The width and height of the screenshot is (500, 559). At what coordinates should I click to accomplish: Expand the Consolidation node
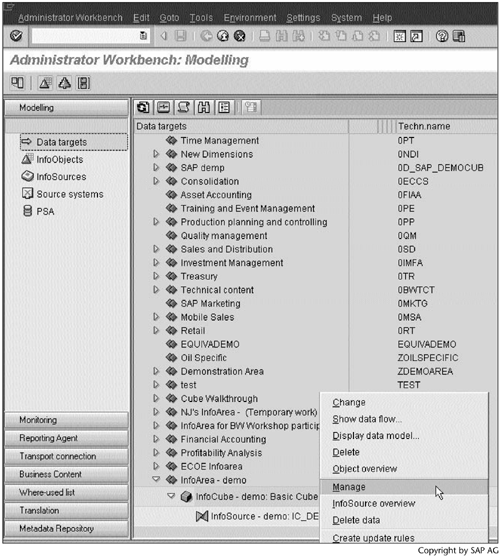click(156, 181)
